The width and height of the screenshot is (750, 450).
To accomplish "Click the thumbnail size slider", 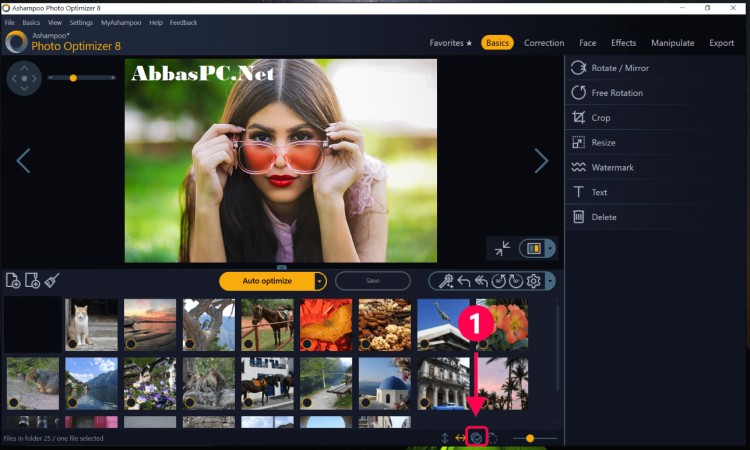I will click(535, 438).
